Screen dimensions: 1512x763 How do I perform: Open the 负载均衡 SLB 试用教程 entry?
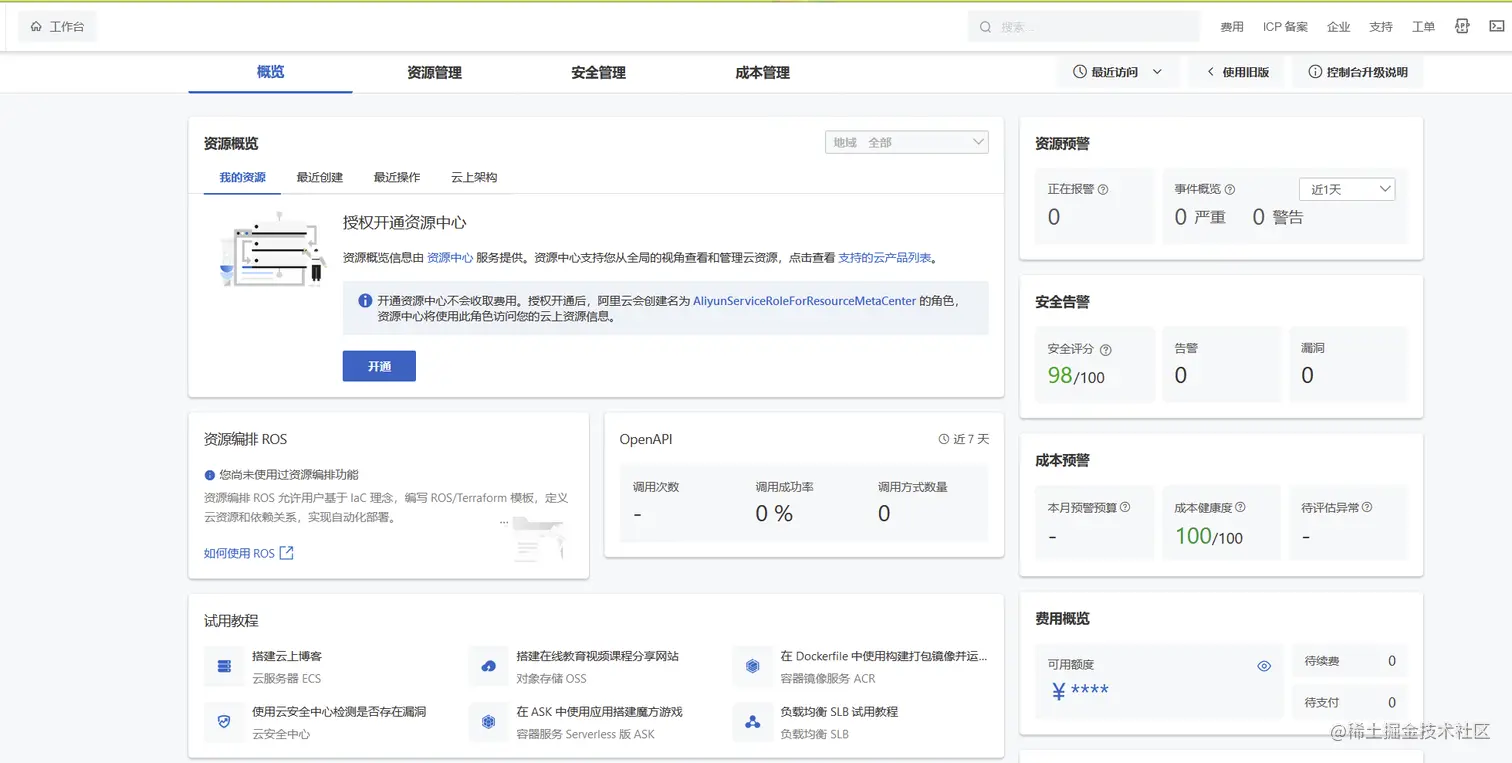tap(839, 712)
